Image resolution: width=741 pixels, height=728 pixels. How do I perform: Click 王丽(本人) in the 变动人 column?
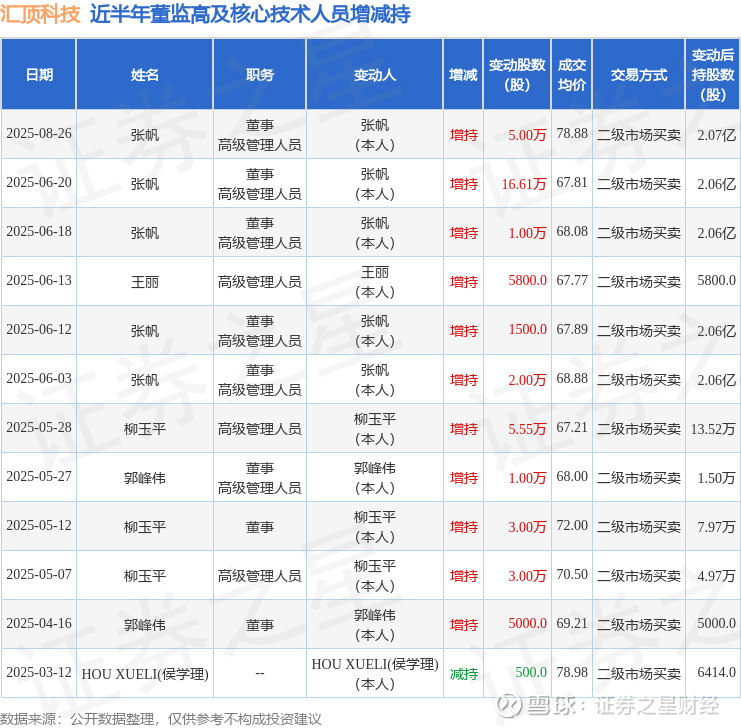pyautogui.click(x=375, y=282)
